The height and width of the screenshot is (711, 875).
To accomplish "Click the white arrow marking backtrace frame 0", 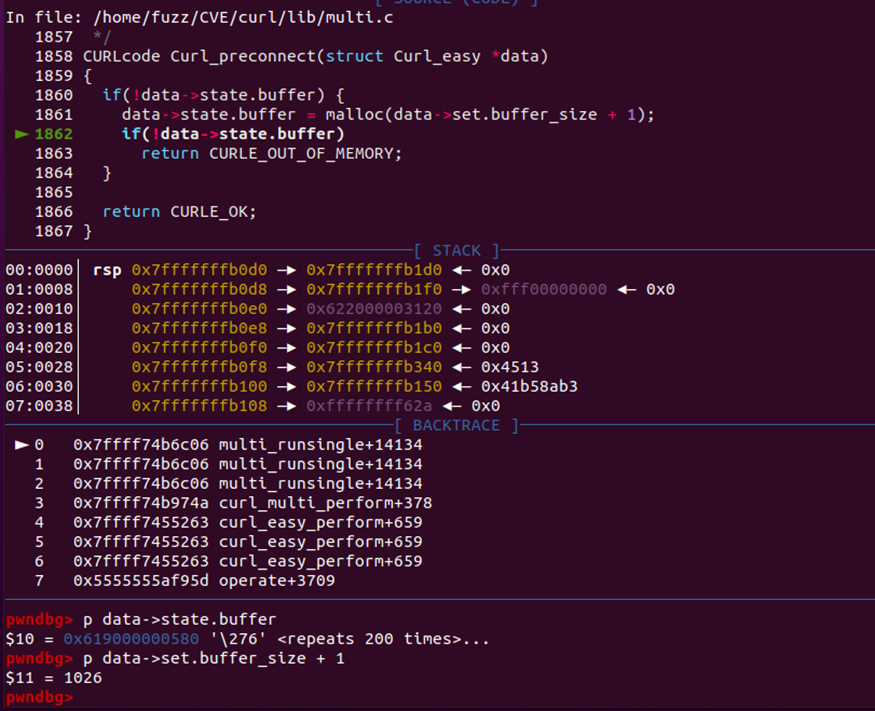I will pyautogui.click(x=22, y=445).
